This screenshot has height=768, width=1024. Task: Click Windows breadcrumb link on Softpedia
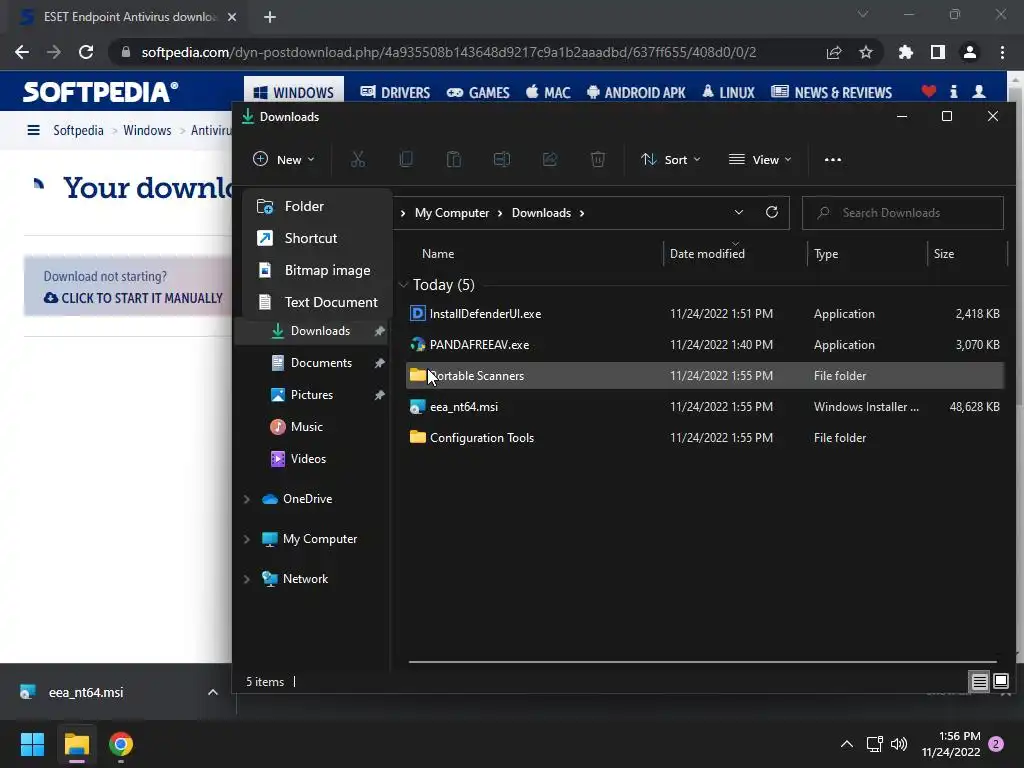[147, 131]
